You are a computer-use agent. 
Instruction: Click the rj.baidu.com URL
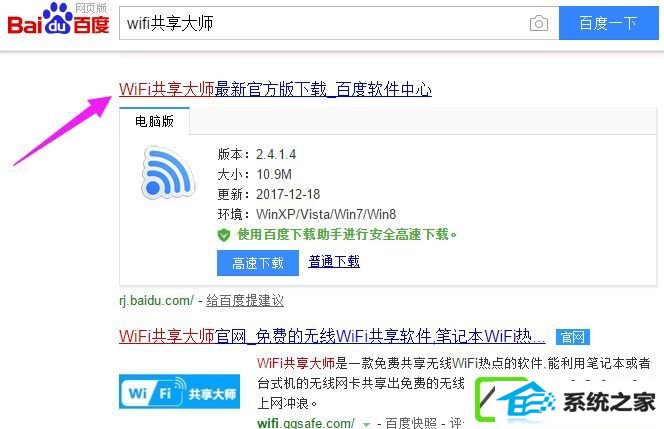tap(156, 301)
